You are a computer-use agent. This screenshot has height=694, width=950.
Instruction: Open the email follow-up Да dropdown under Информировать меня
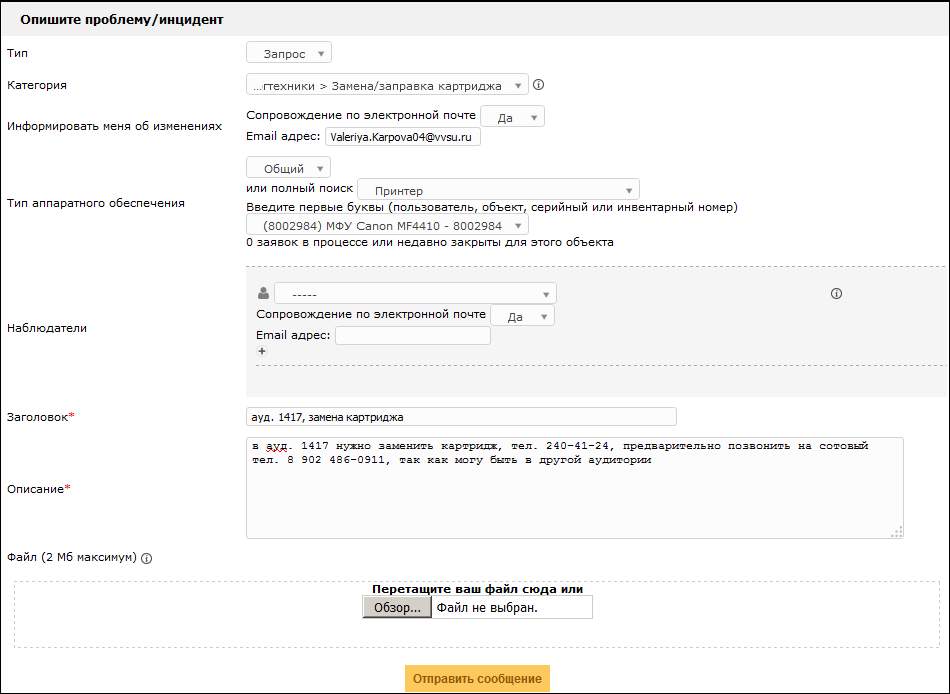click(513, 117)
